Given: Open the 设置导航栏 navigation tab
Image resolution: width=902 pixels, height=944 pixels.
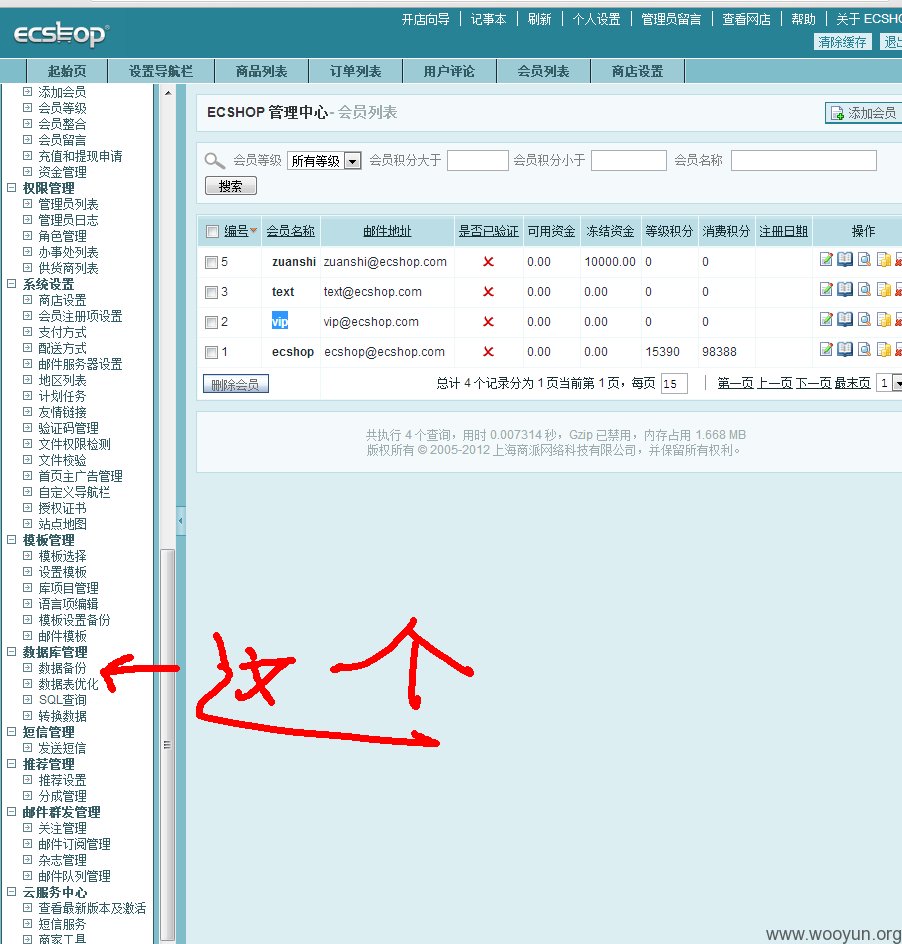Looking at the screenshot, I should click(161, 71).
